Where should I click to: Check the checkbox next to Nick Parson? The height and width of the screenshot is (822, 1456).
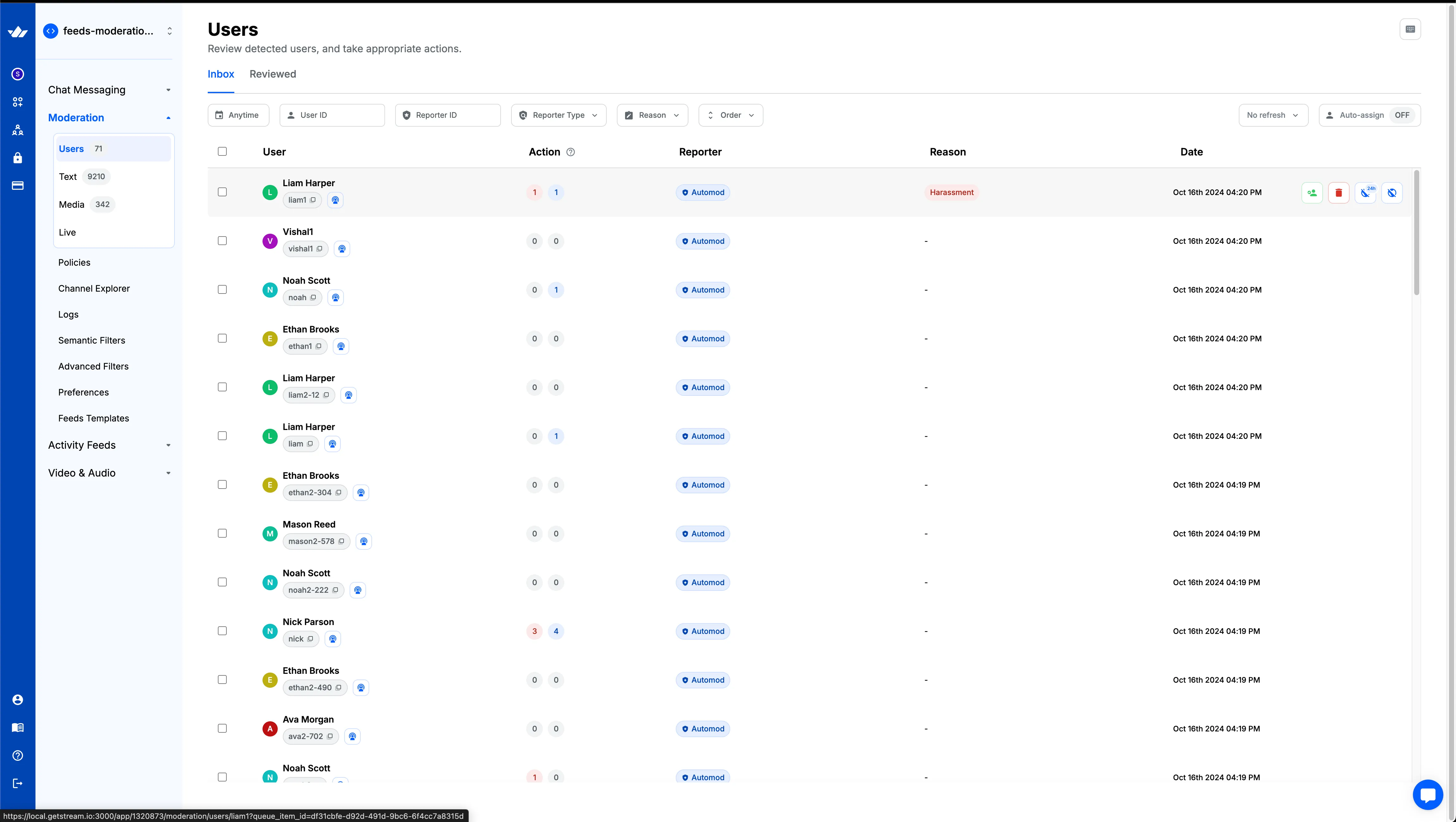[x=222, y=631]
